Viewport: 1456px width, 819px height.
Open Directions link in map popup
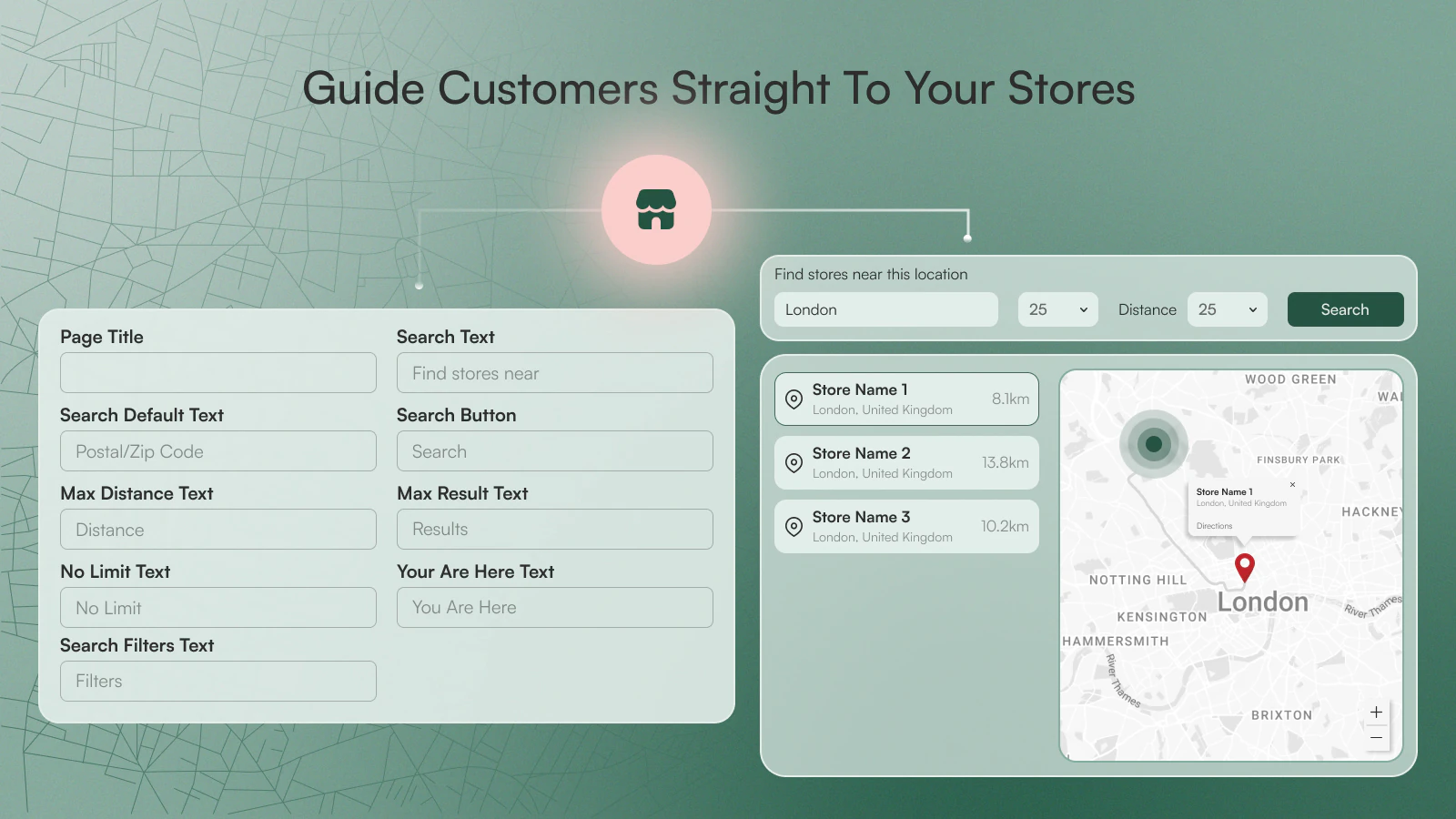(1214, 526)
